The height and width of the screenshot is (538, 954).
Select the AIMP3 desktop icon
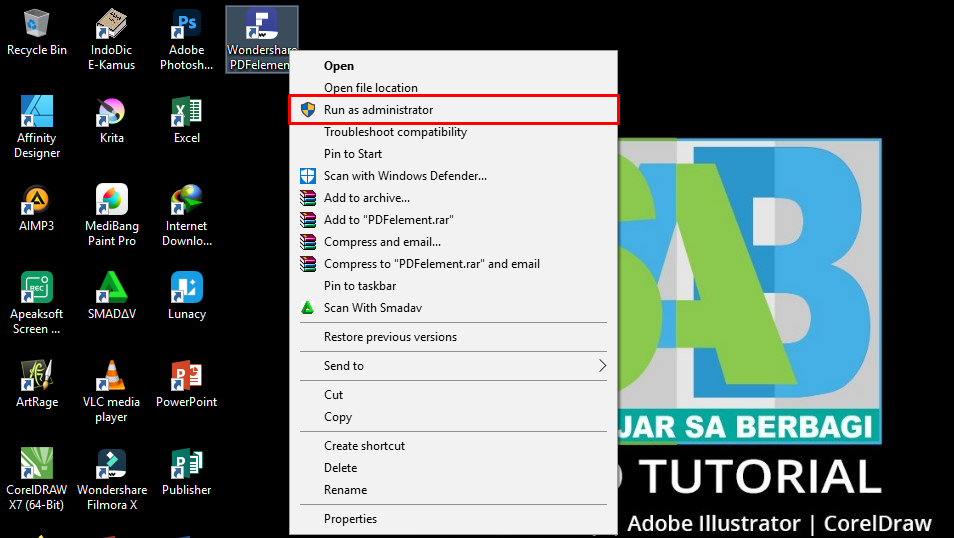(x=37, y=208)
